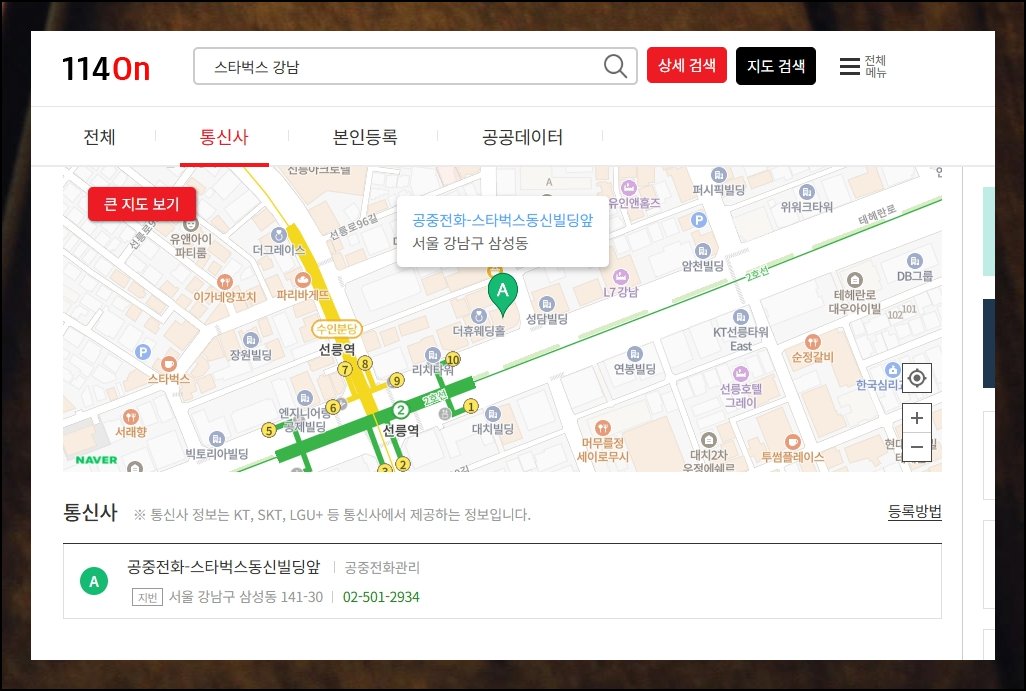This screenshot has height=691, width=1026.
Task: Click the magnifier search icon
Action: click(615, 66)
